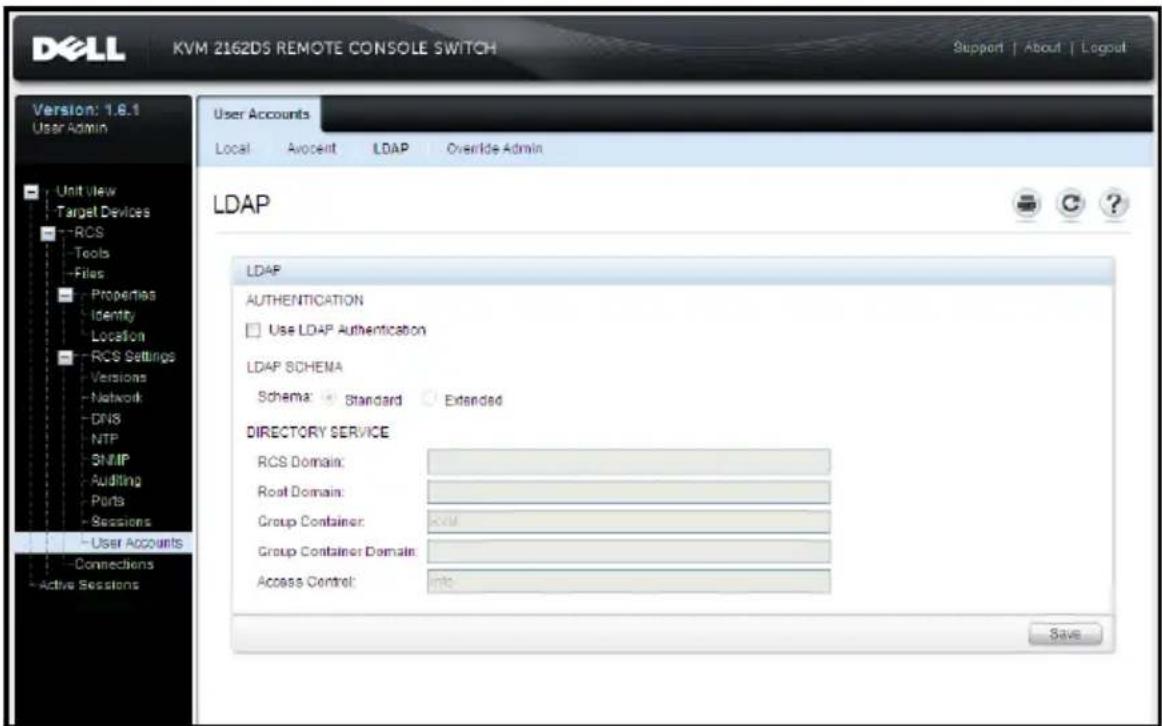Screen dimensions: 1162x726
Task: Open SNMP settings in tree
Action: [110, 460]
